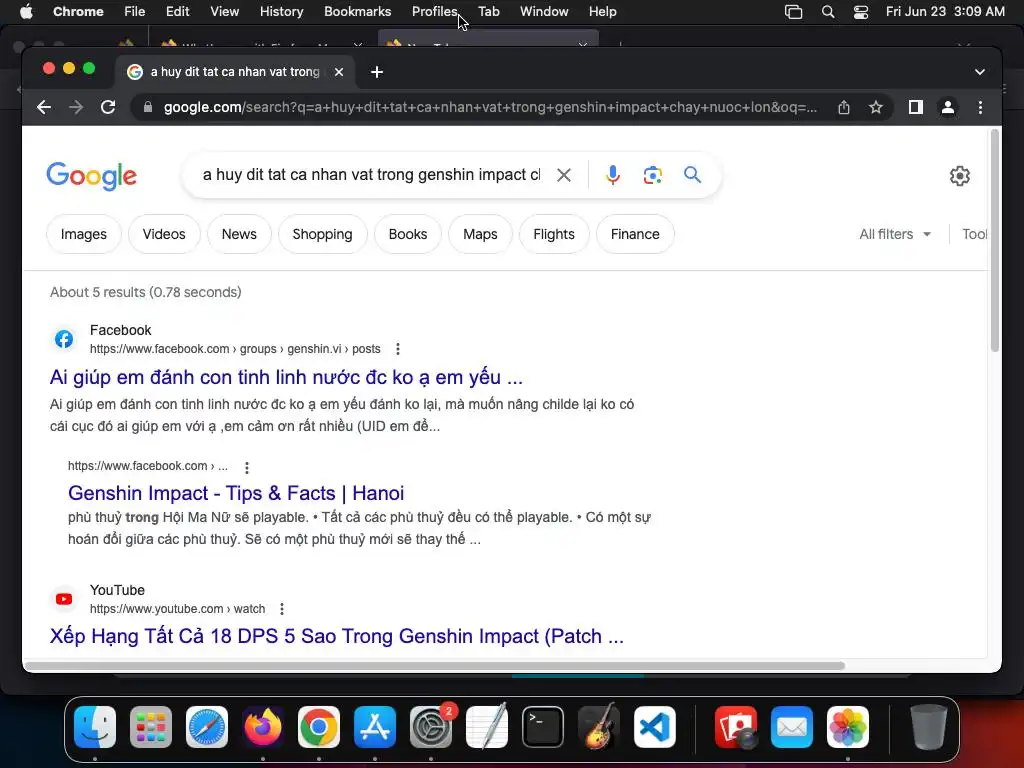Viewport: 1024px width, 768px height.
Task: Open GarageBand from the dock
Action: (x=599, y=727)
